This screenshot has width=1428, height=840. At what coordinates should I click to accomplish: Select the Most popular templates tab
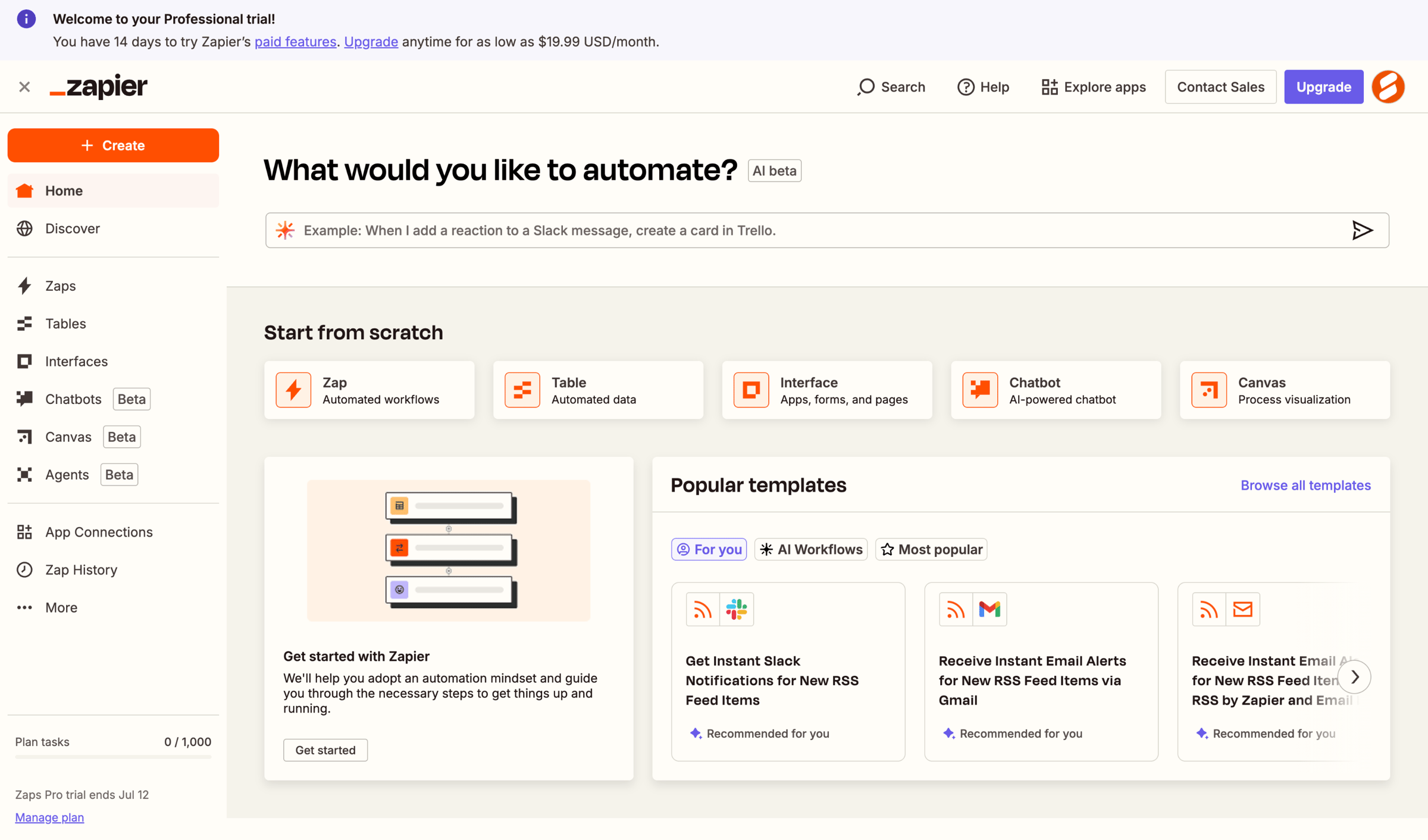(931, 549)
